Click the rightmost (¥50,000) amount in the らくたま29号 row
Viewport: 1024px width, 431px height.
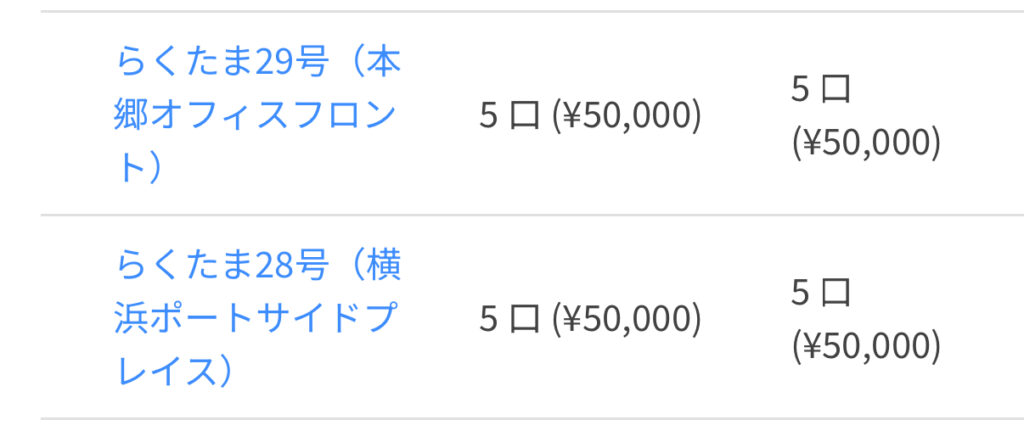point(866,143)
